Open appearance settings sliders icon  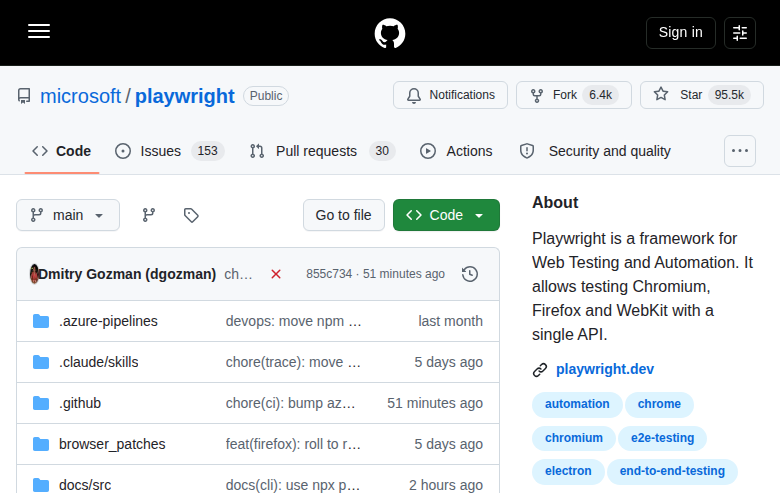[740, 33]
